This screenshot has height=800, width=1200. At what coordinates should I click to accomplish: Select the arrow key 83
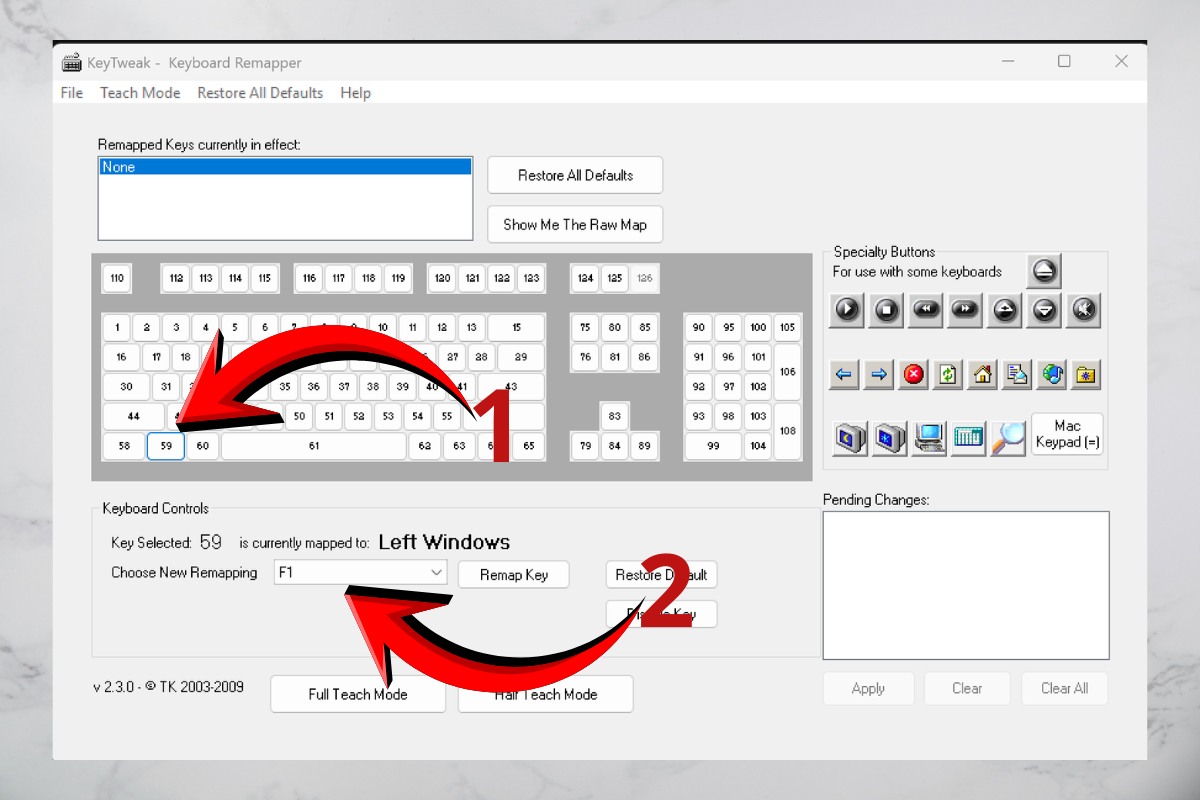(x=615, y=416)
